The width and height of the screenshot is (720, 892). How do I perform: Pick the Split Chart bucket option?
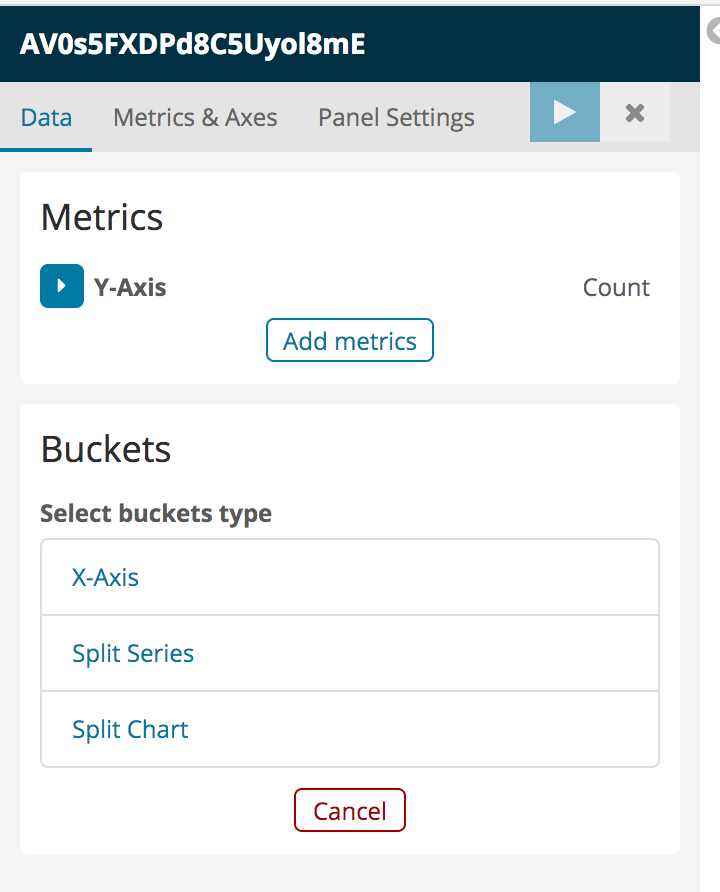pyautogui.click(x=130, y=729)
